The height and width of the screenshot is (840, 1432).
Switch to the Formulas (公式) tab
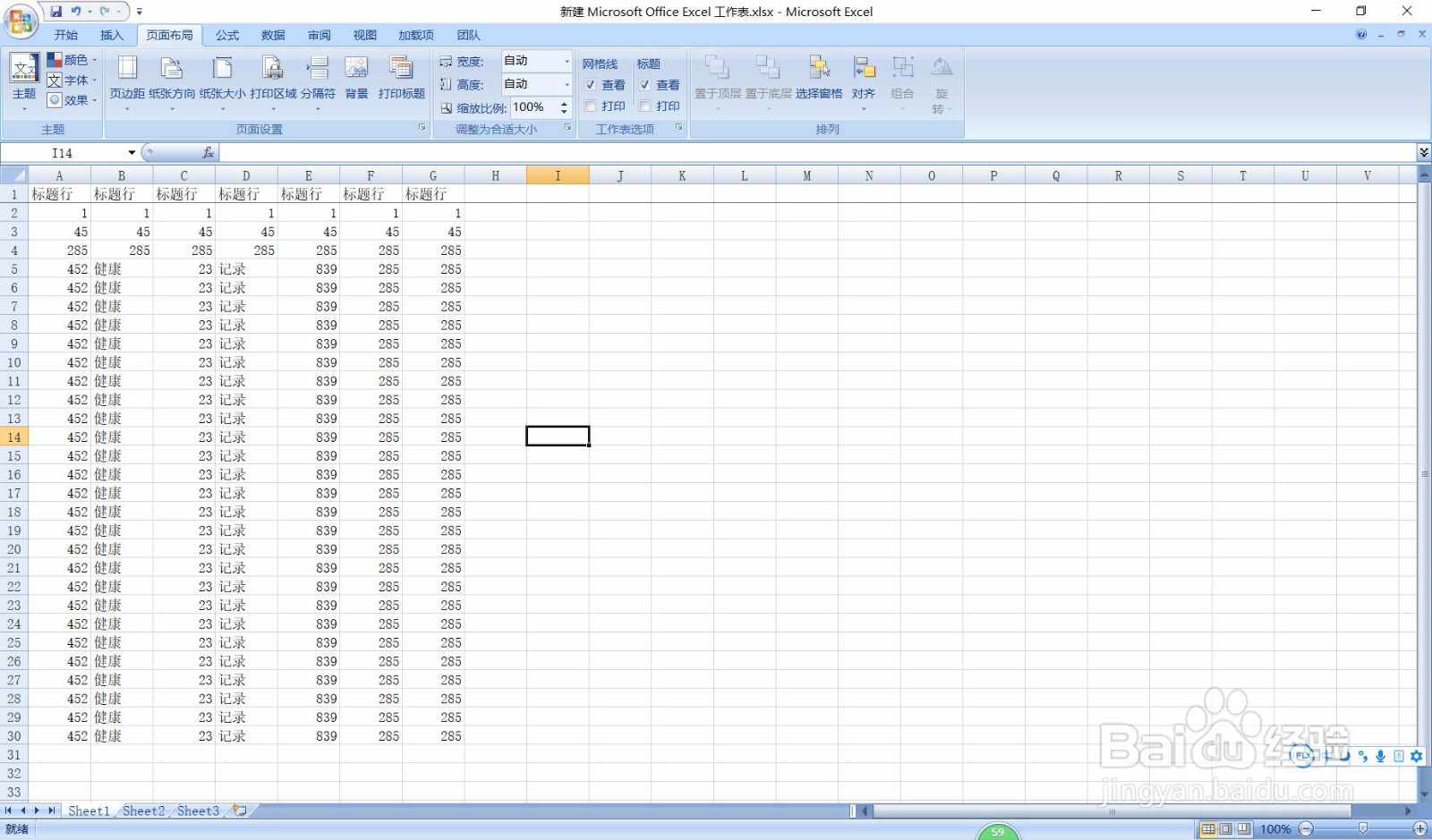tap(227, 35)
